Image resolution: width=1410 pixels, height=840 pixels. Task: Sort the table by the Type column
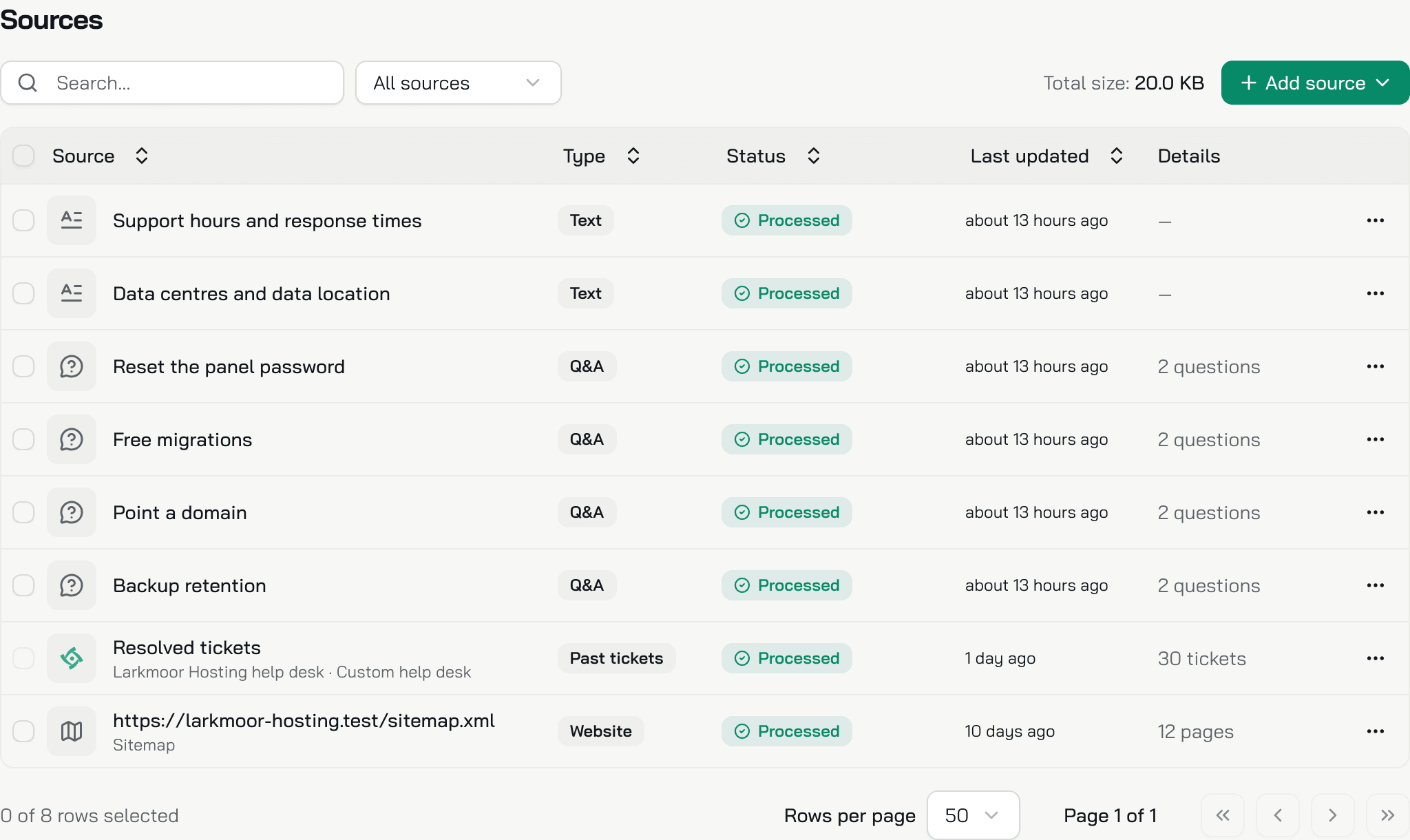[x=602, y=156]
